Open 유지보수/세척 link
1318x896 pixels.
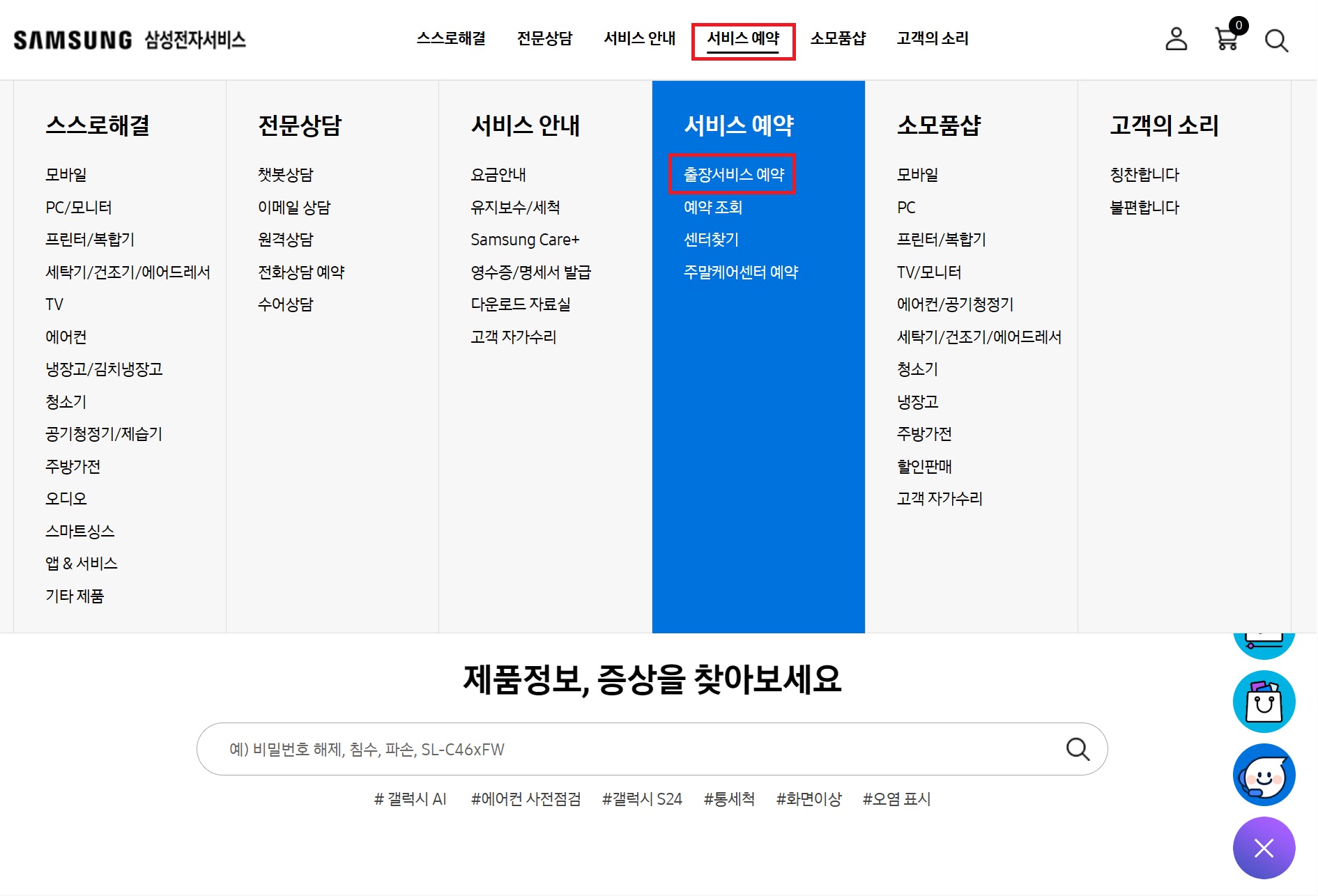click(515, 207)
